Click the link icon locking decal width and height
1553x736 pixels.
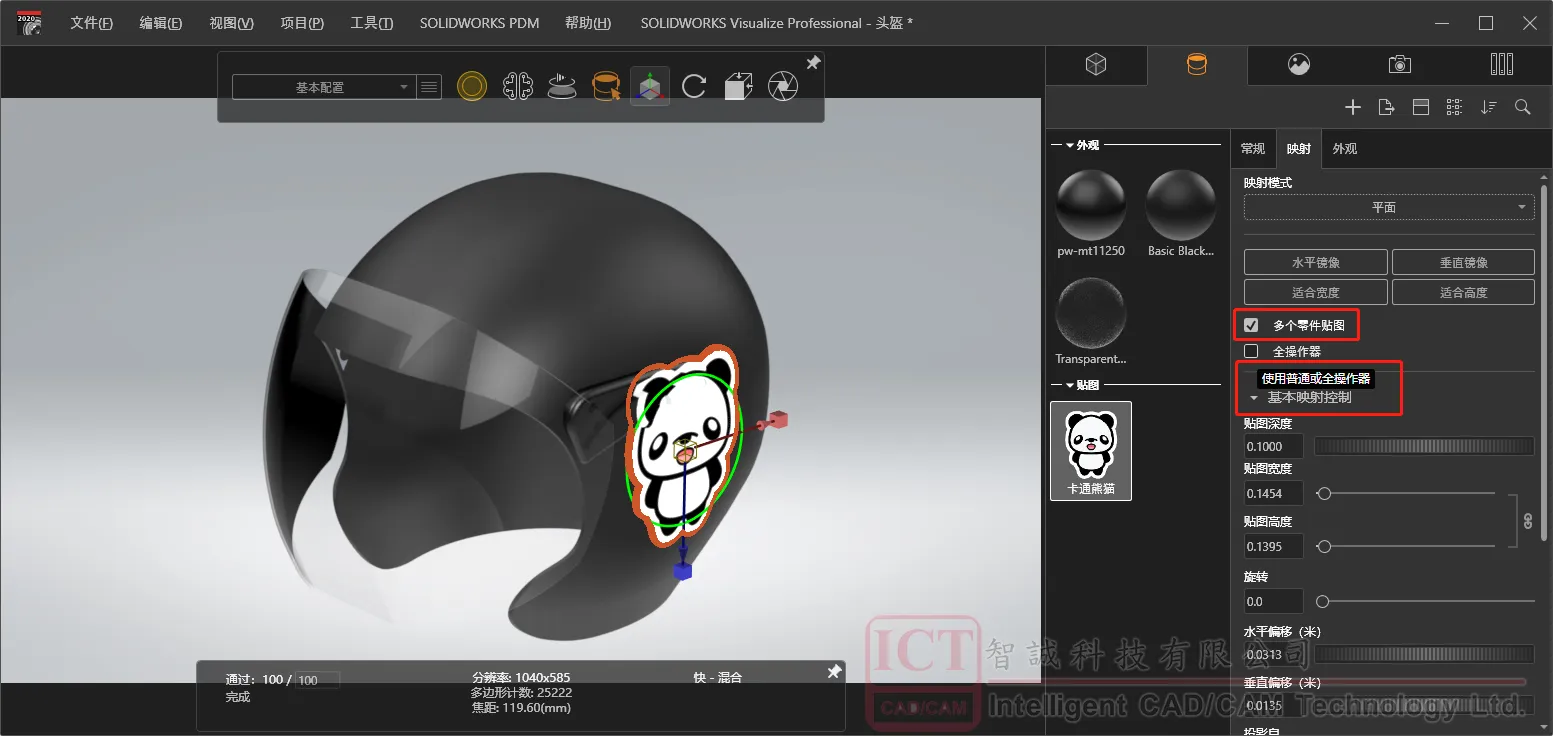coord(1527,520)
